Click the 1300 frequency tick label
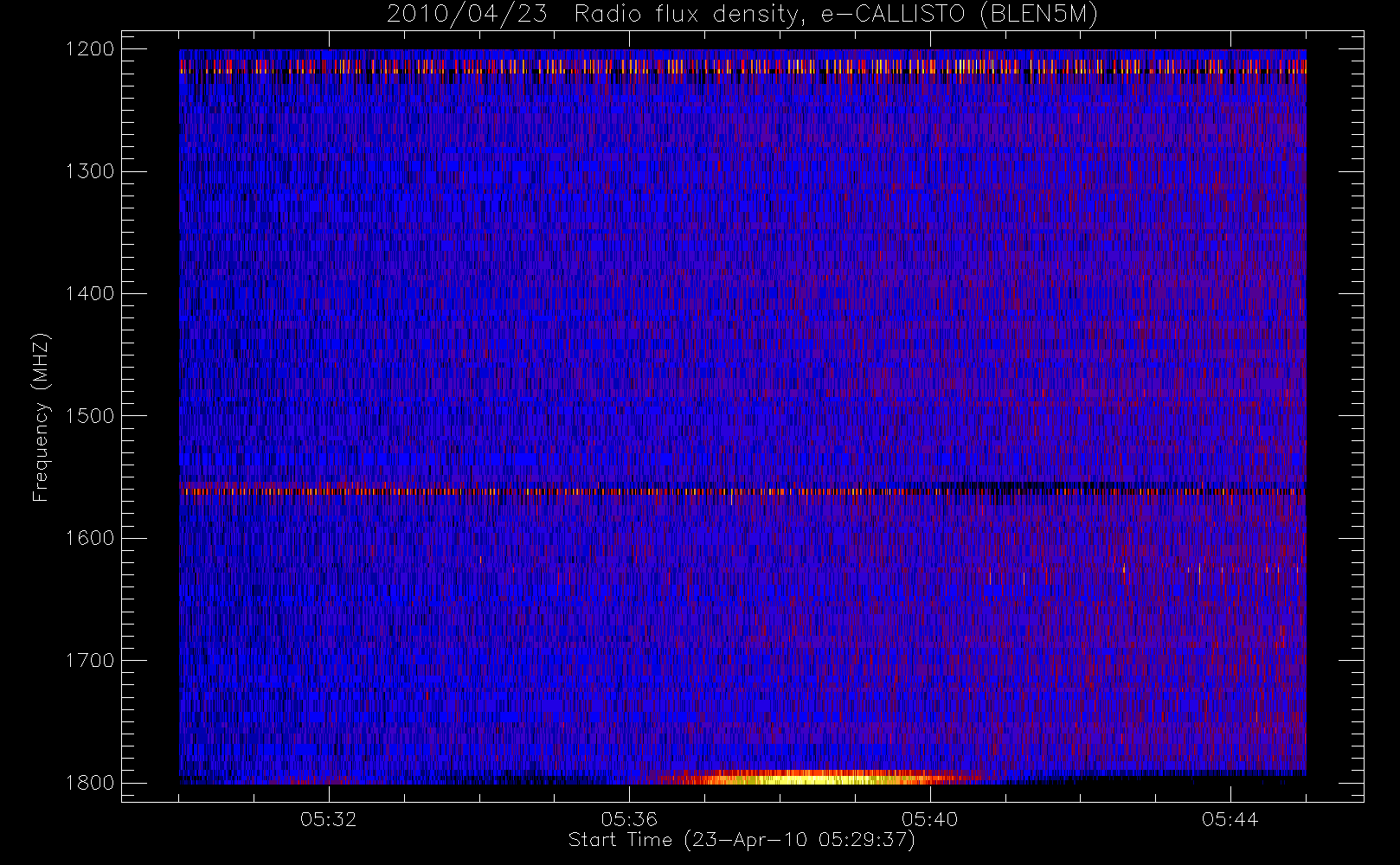The height and width of the screenshot is (865, 1400). (x=90, y=171)
